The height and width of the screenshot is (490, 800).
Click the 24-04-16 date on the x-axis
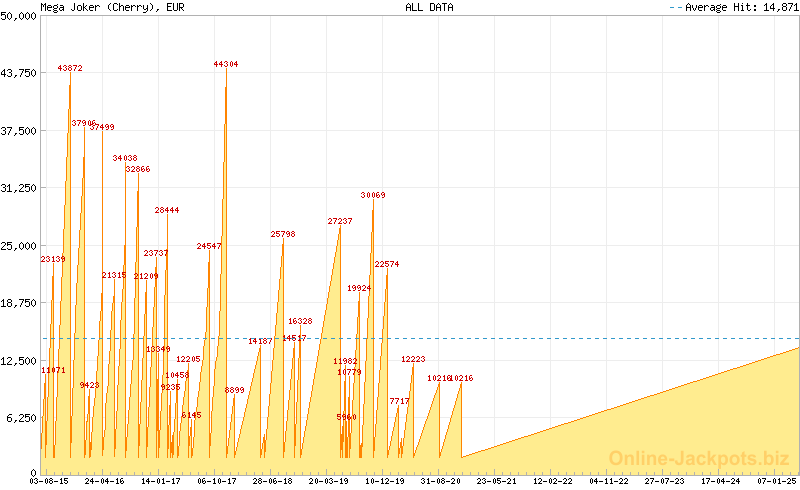105,481
